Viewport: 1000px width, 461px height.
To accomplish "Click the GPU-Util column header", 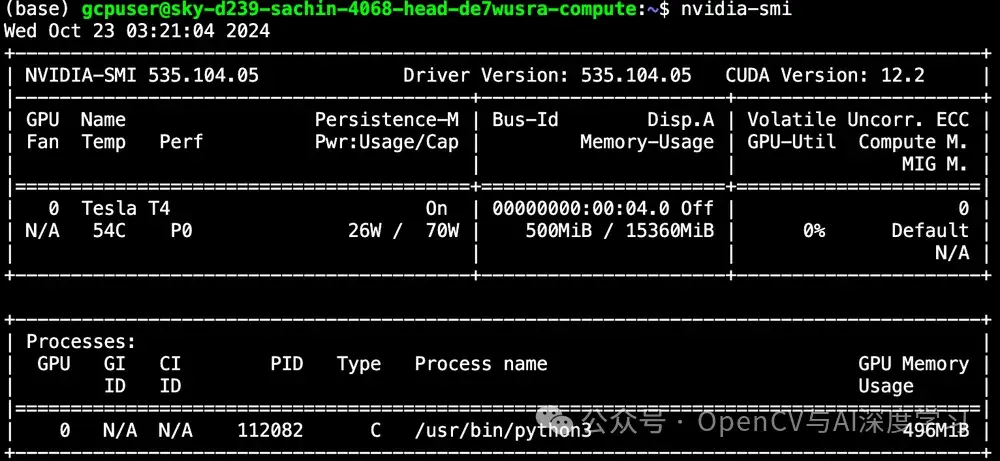I will [791, 142].
